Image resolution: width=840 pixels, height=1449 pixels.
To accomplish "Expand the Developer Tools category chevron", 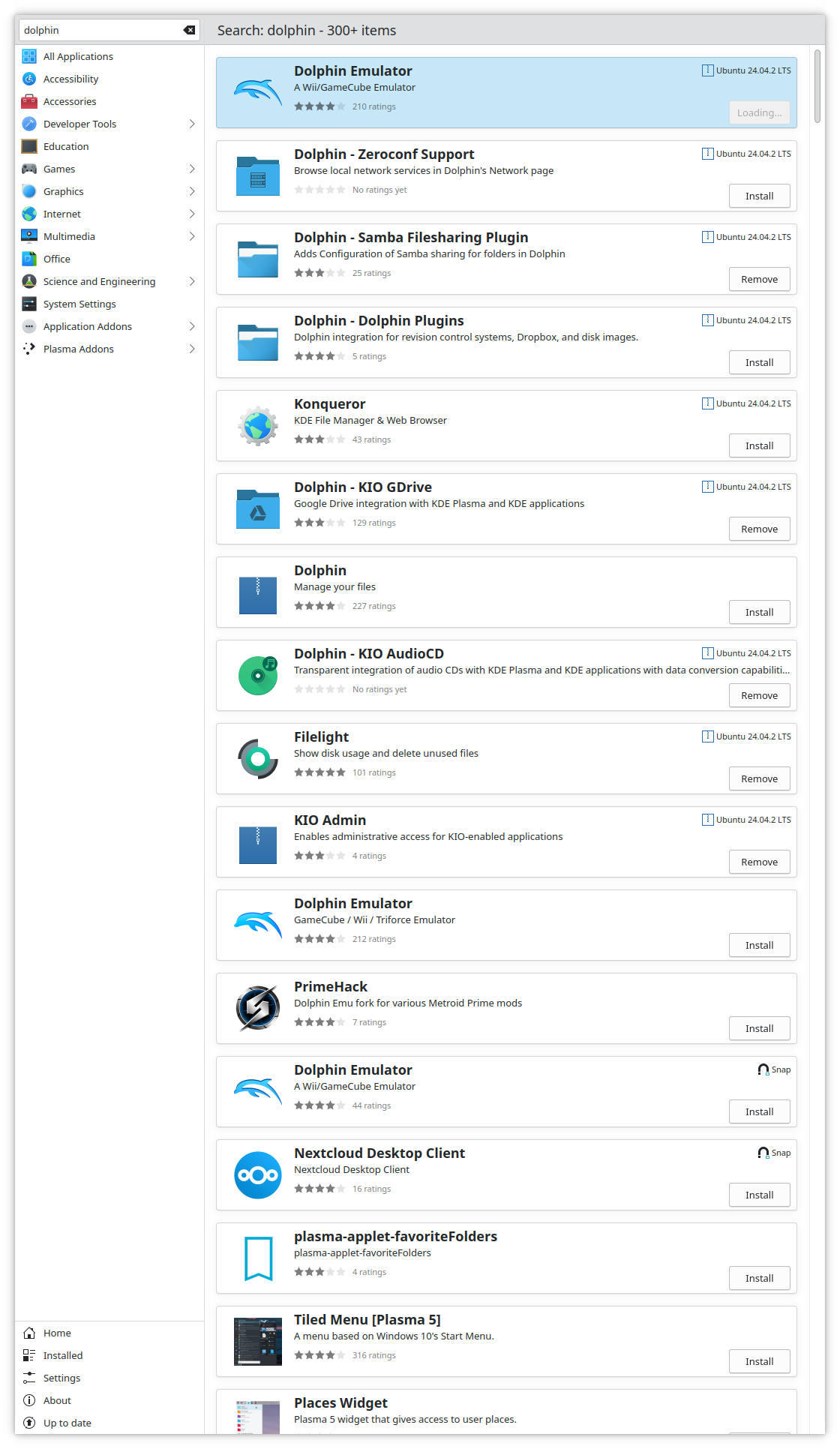I will (x=192, y=124).
